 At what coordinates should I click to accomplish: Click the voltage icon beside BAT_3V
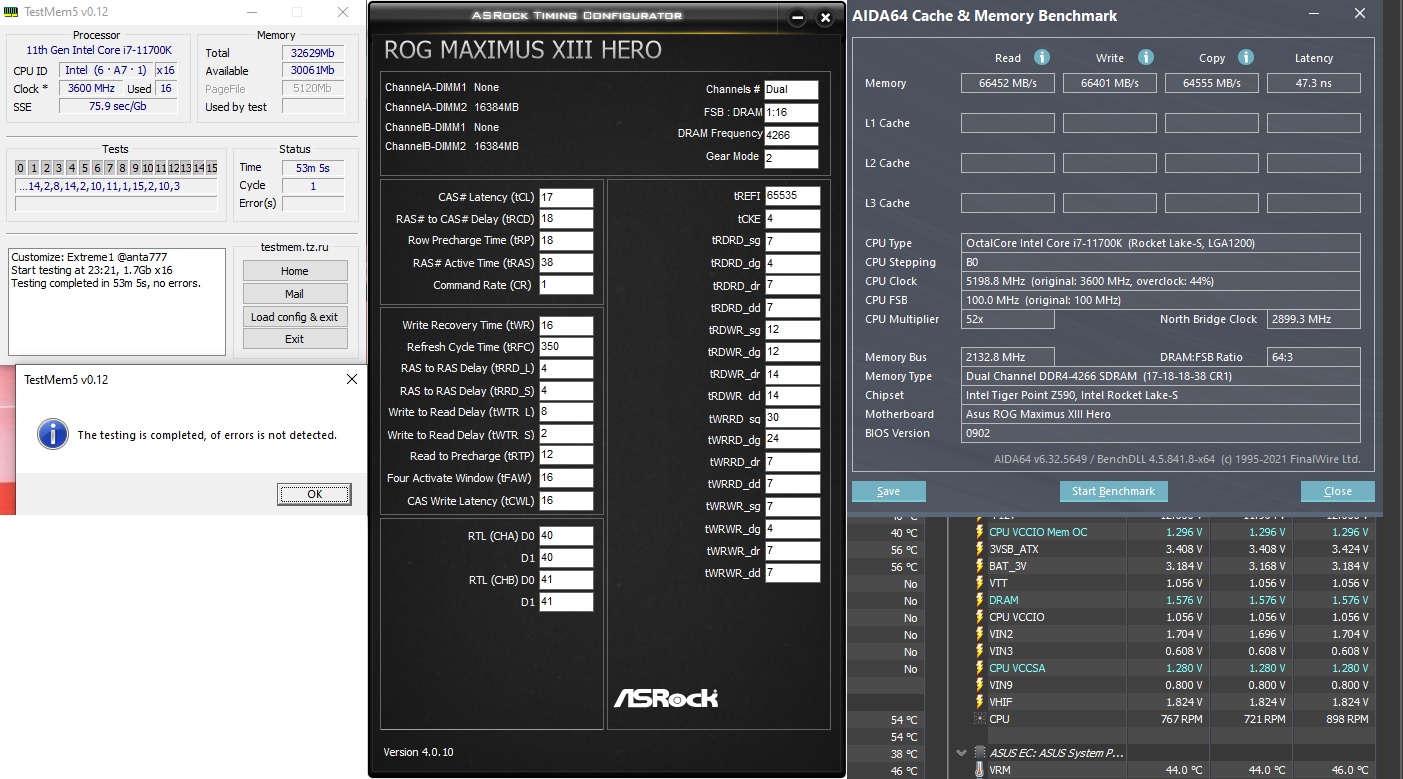pos(979,566)
